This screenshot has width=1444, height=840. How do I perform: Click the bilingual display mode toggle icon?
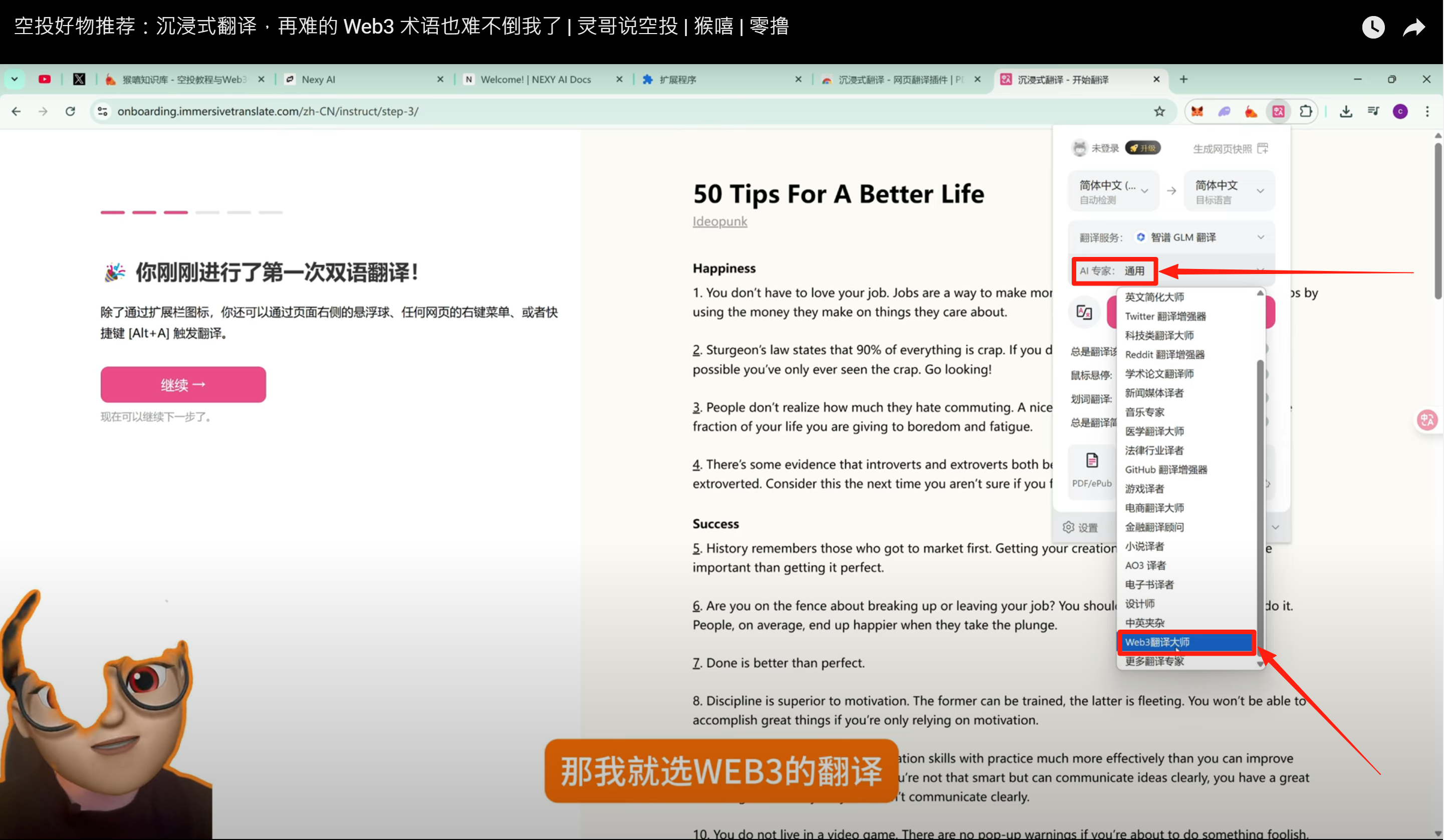pyautogui.click(x=1084, y=312)
